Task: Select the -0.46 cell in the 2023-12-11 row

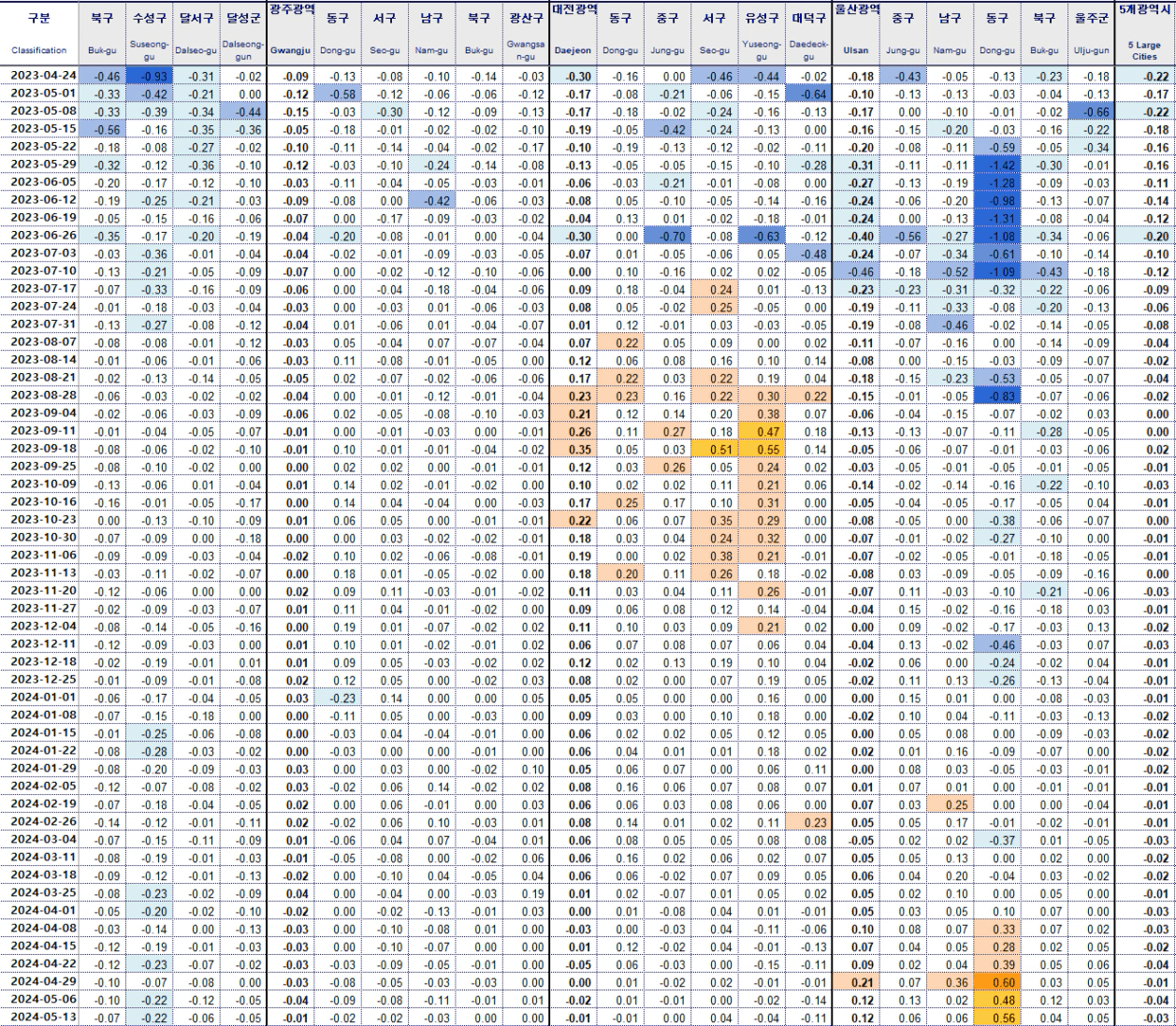Action: (x=997, y=644)
